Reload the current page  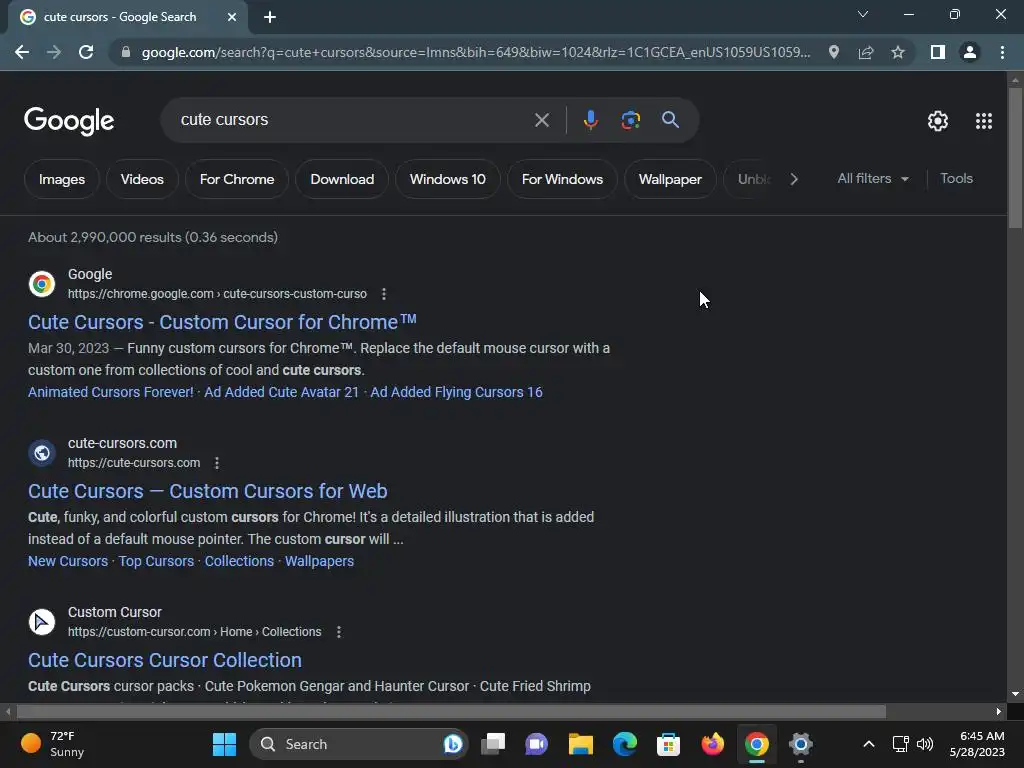coord(86,52)
